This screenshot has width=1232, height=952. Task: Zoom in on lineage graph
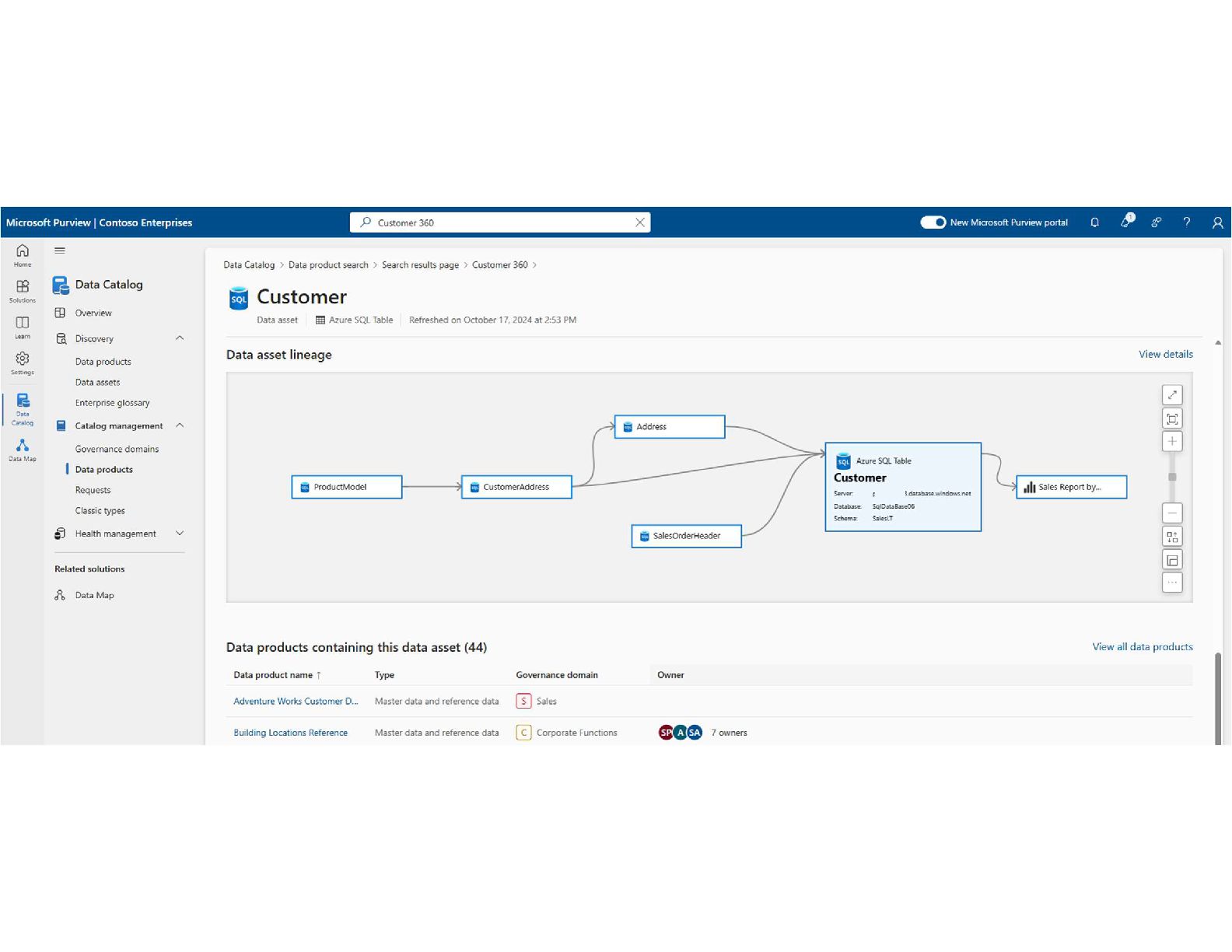[x=1172, y=441]
